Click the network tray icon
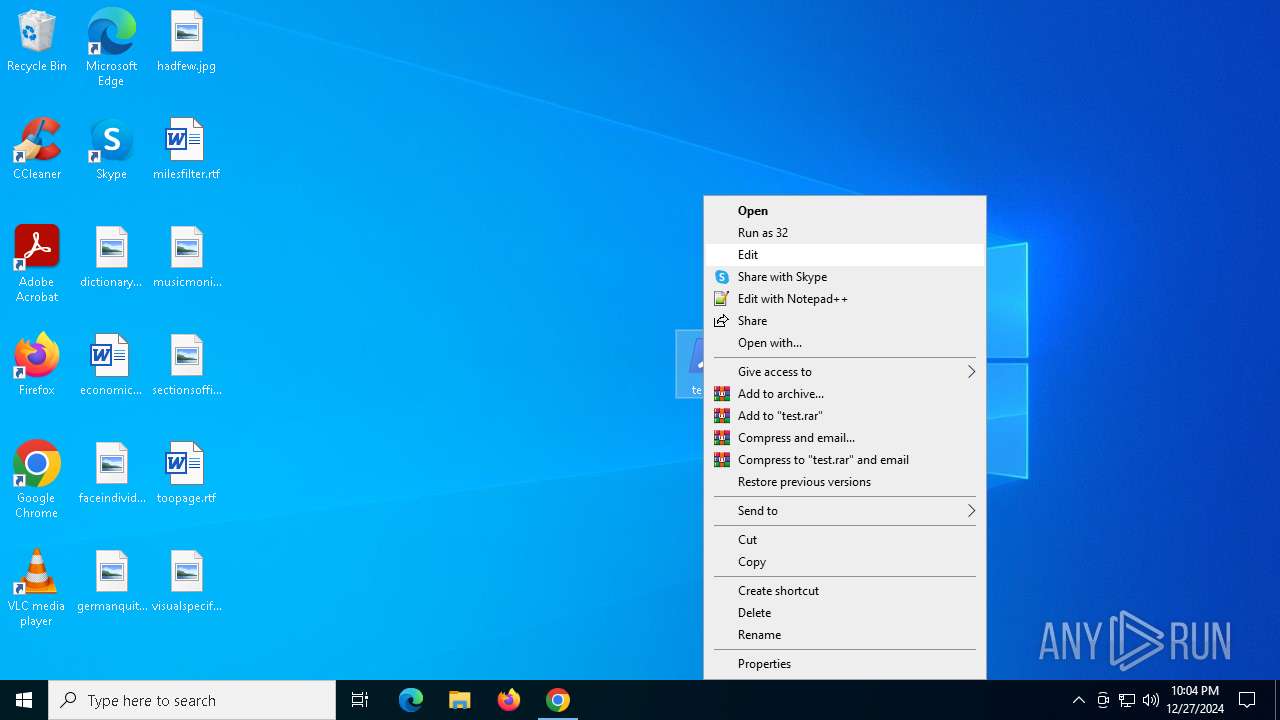The height and width of the screenshot is (720, 1280). tap(1127, 700)
